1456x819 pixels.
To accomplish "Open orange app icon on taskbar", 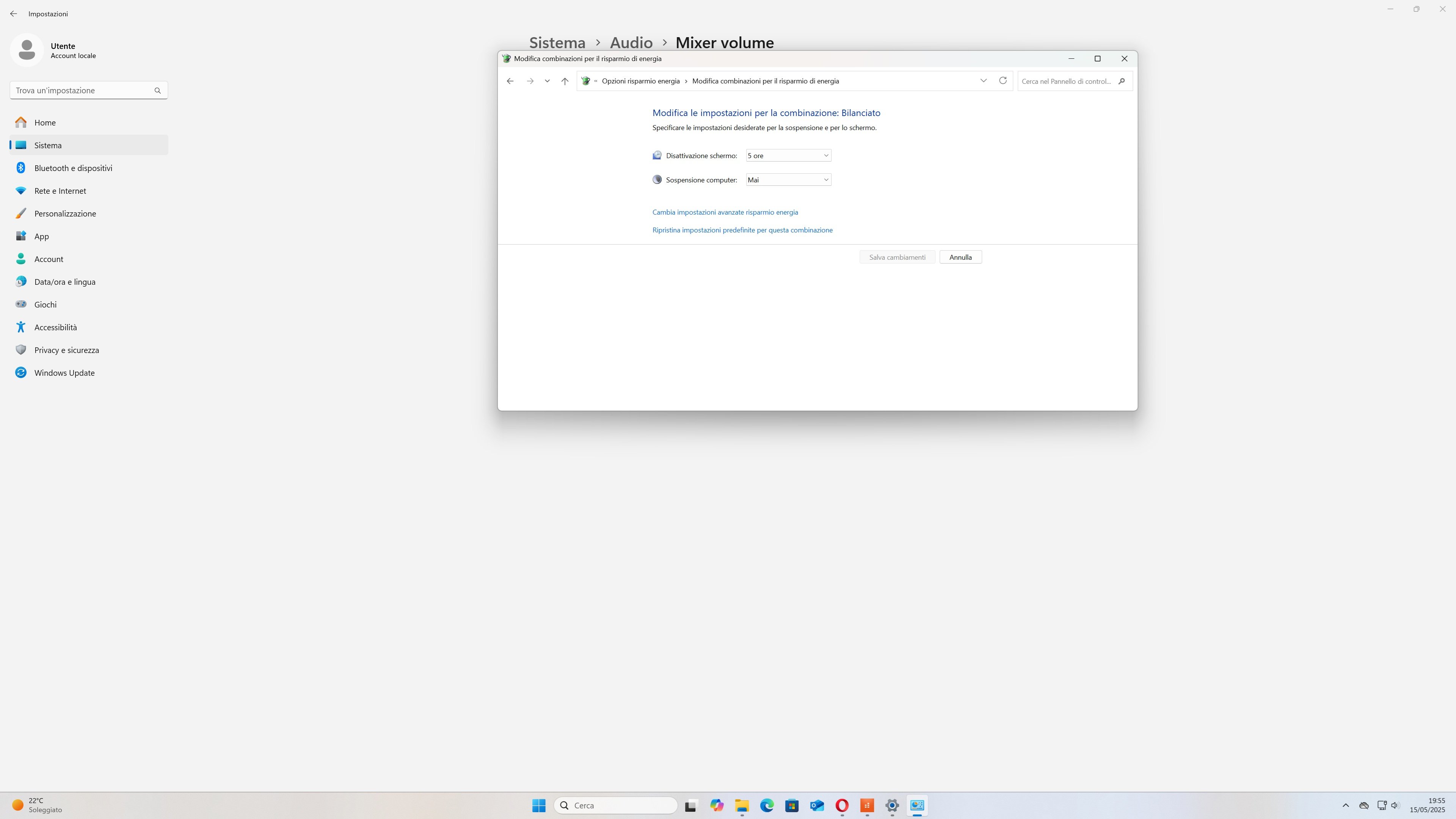I will point(867,805).
